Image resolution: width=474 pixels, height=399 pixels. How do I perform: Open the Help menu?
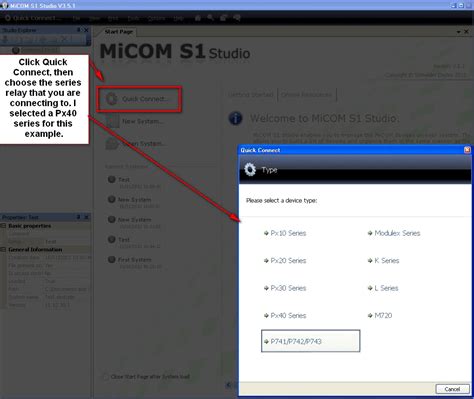178,18
